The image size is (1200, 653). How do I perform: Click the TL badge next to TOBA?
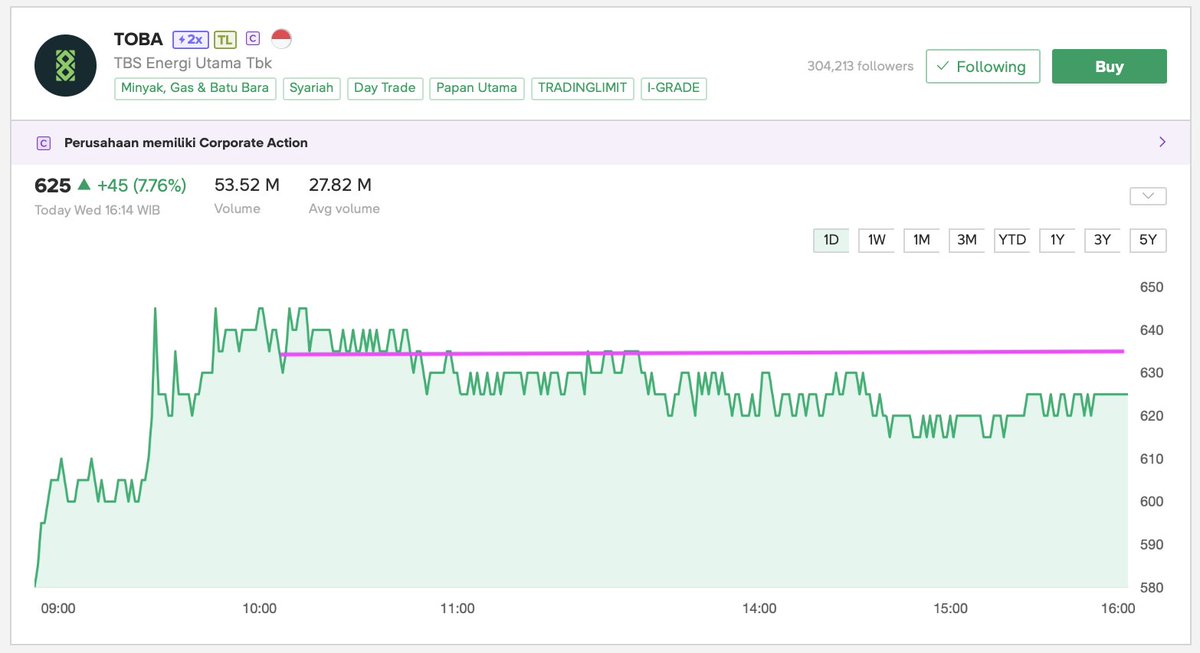(224, 39)
